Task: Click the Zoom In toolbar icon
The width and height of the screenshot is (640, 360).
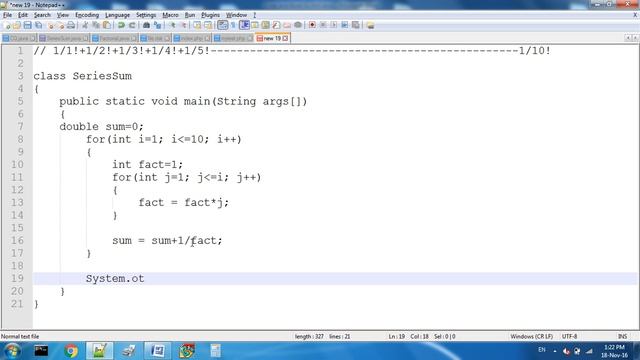Action: click(172, 25)
